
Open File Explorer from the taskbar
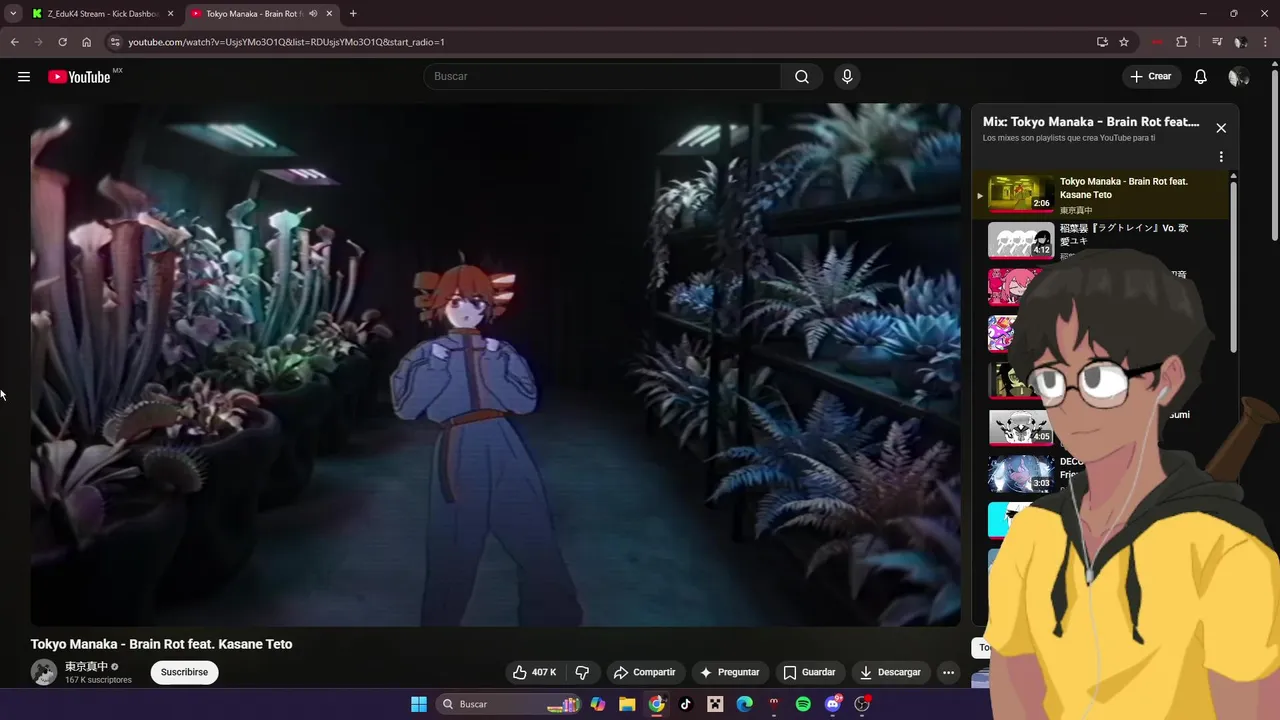coord(627,704)
